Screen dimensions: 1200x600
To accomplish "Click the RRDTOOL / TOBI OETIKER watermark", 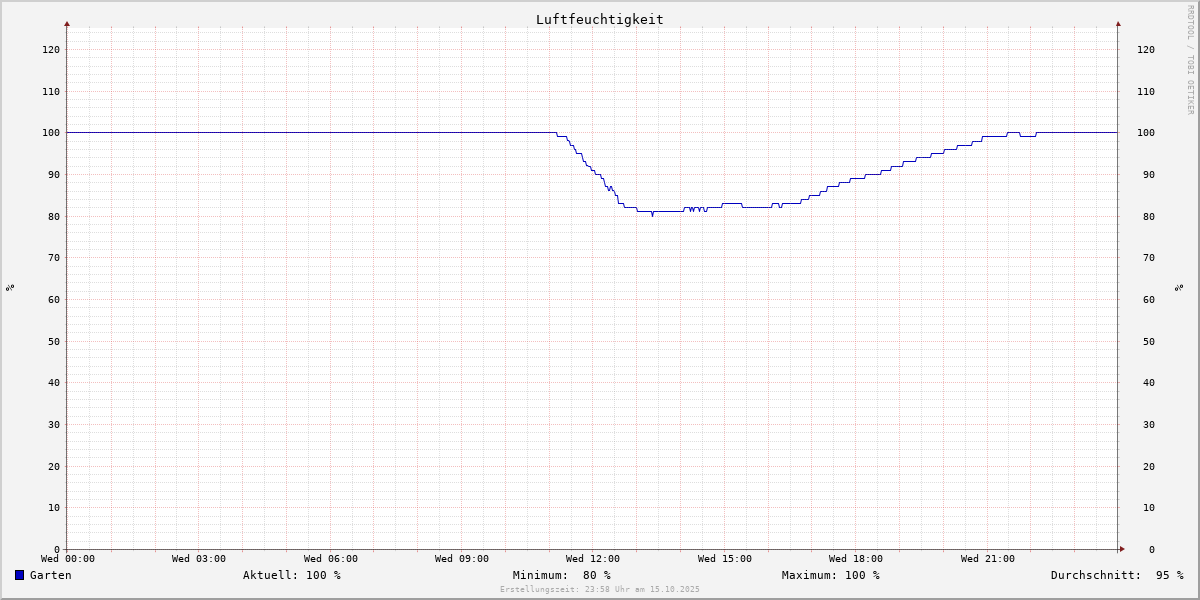I will pos(1190,59).
